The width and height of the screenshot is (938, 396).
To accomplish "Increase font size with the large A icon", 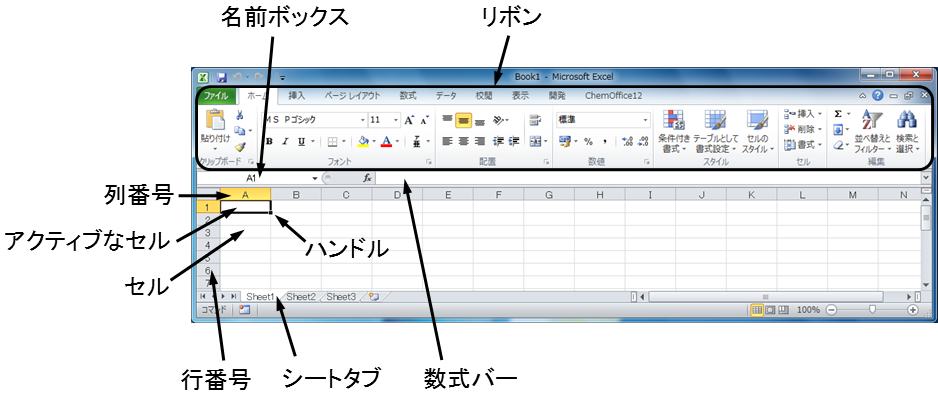I will [409, 120].
